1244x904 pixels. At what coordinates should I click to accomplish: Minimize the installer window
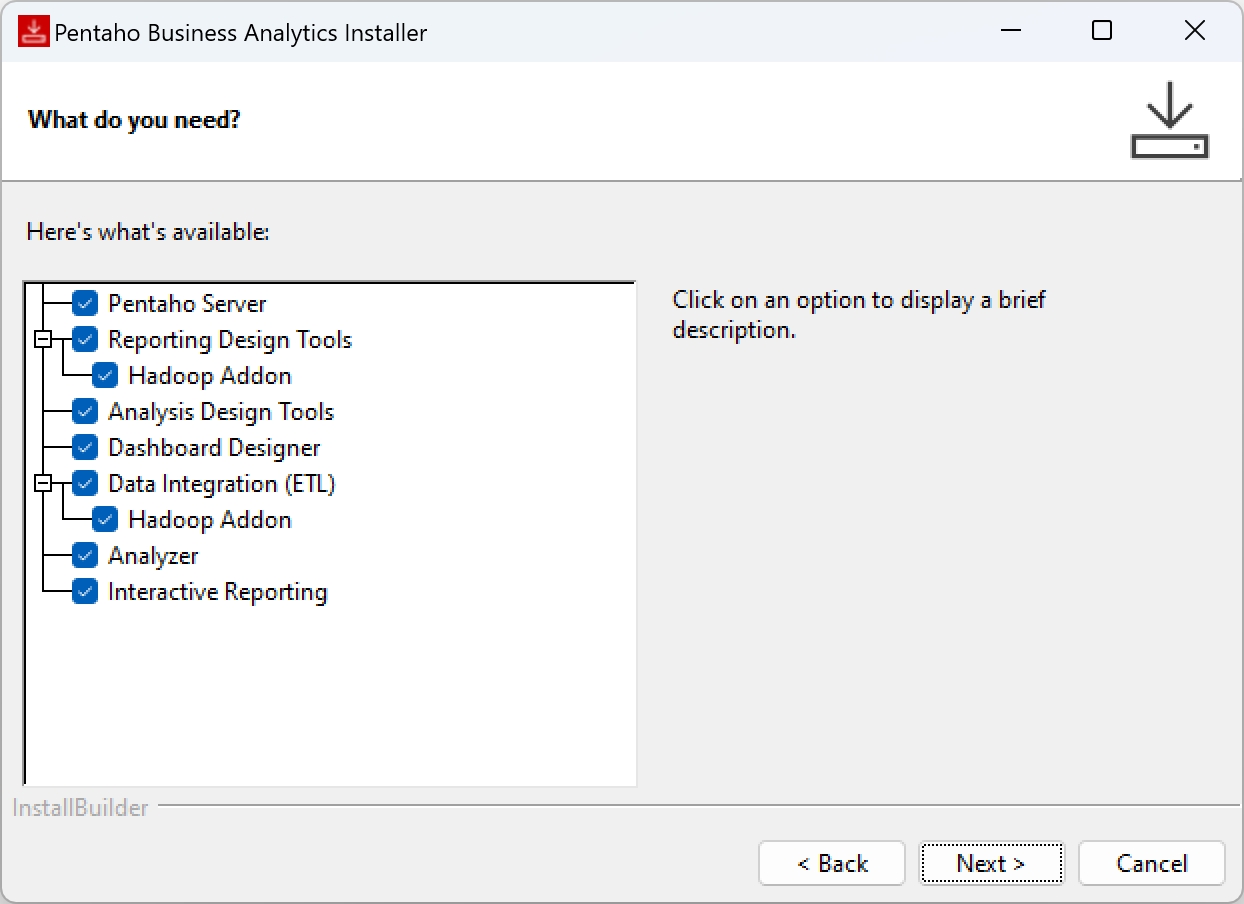1010,31
